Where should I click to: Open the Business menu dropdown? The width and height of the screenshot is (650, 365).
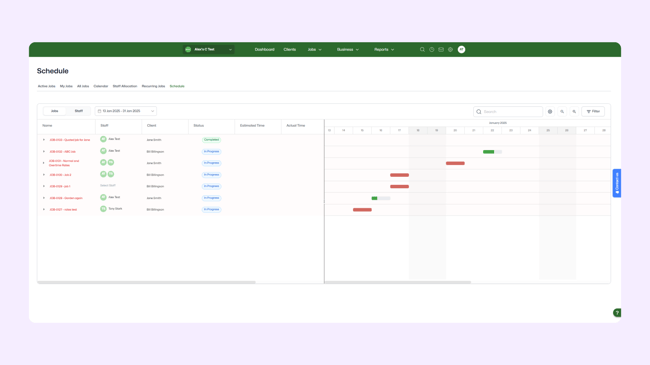click(348, 49)
